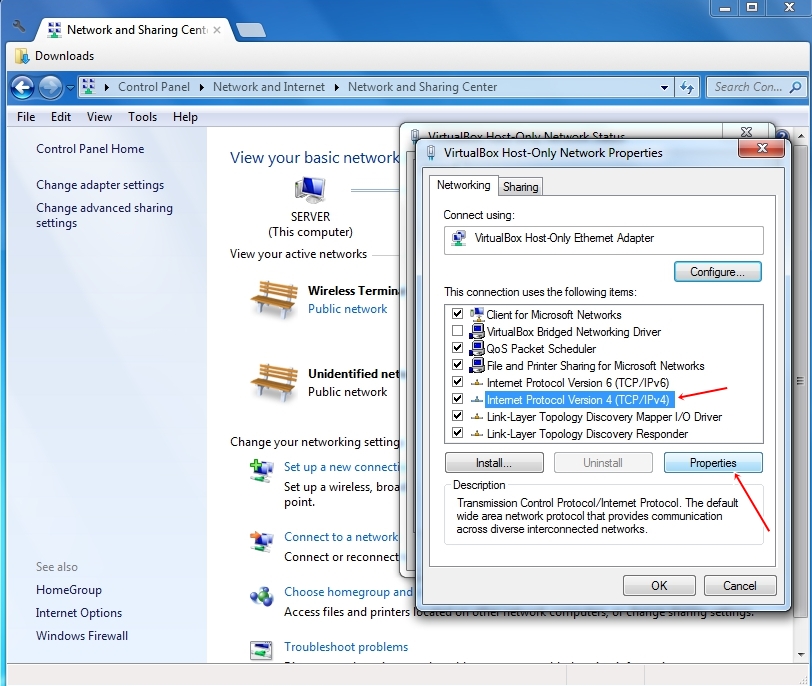
Task: Open Change advanced sharing settings
Action: click(x=104, y=215)
